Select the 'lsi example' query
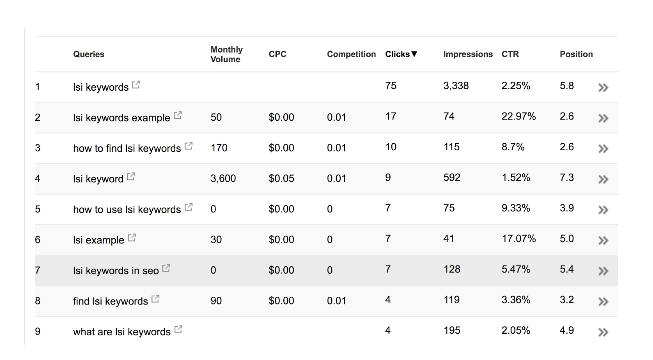This screenshot has width=653, height=360. point(99,240)
